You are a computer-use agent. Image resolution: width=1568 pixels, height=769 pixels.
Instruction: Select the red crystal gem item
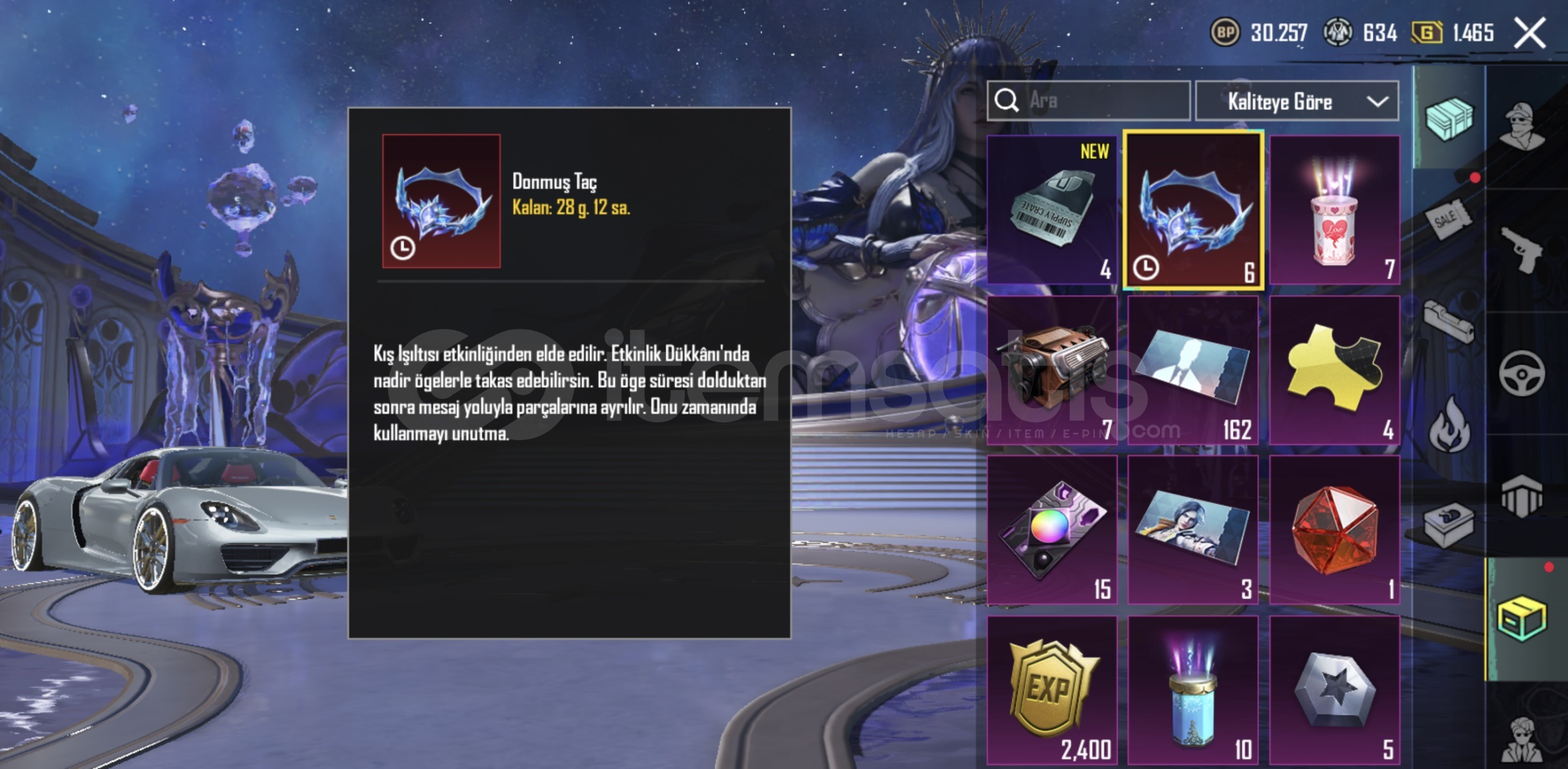(x=1335, y=530)
